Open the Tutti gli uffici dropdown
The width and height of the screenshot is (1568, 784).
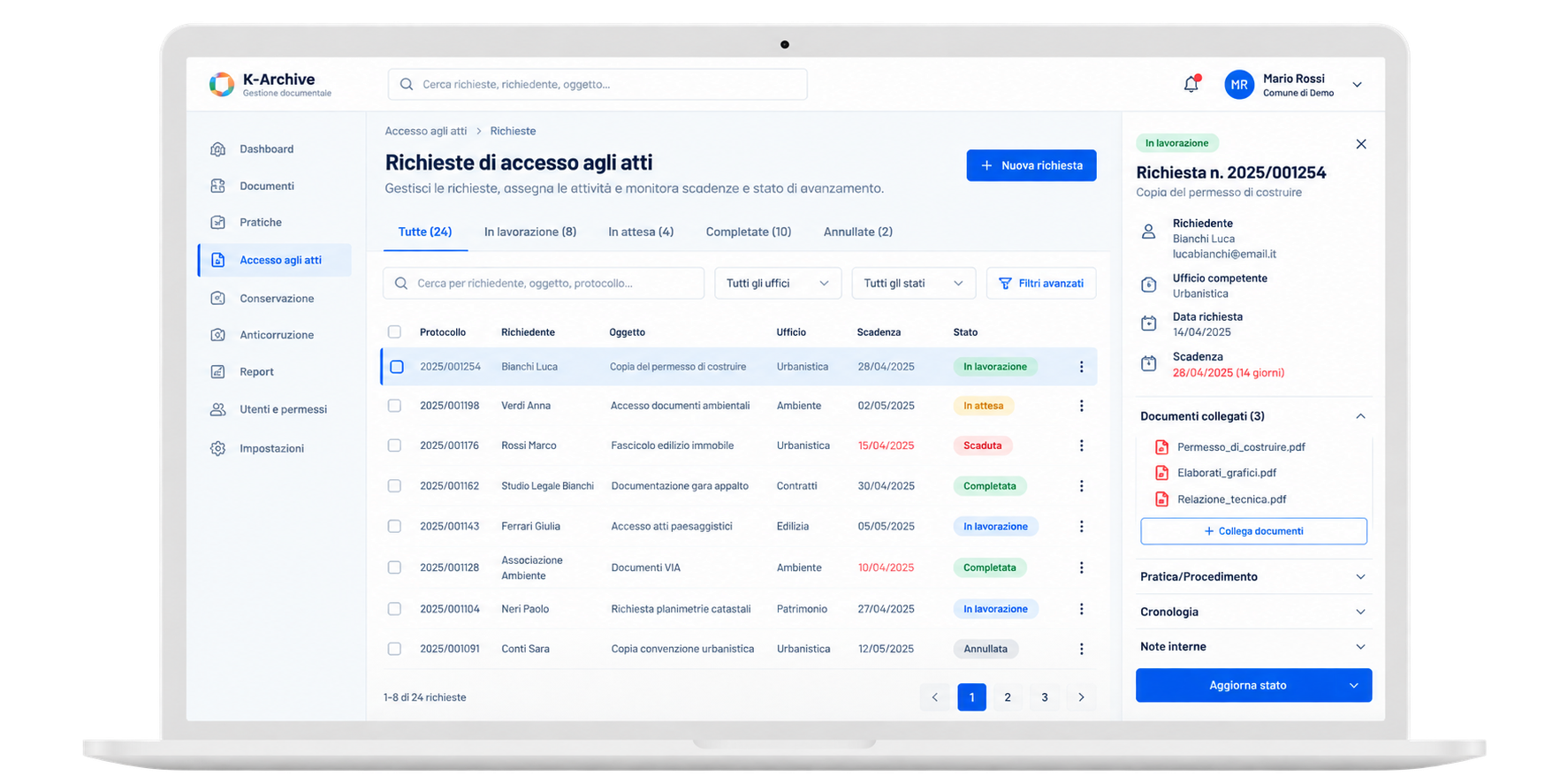778,283
